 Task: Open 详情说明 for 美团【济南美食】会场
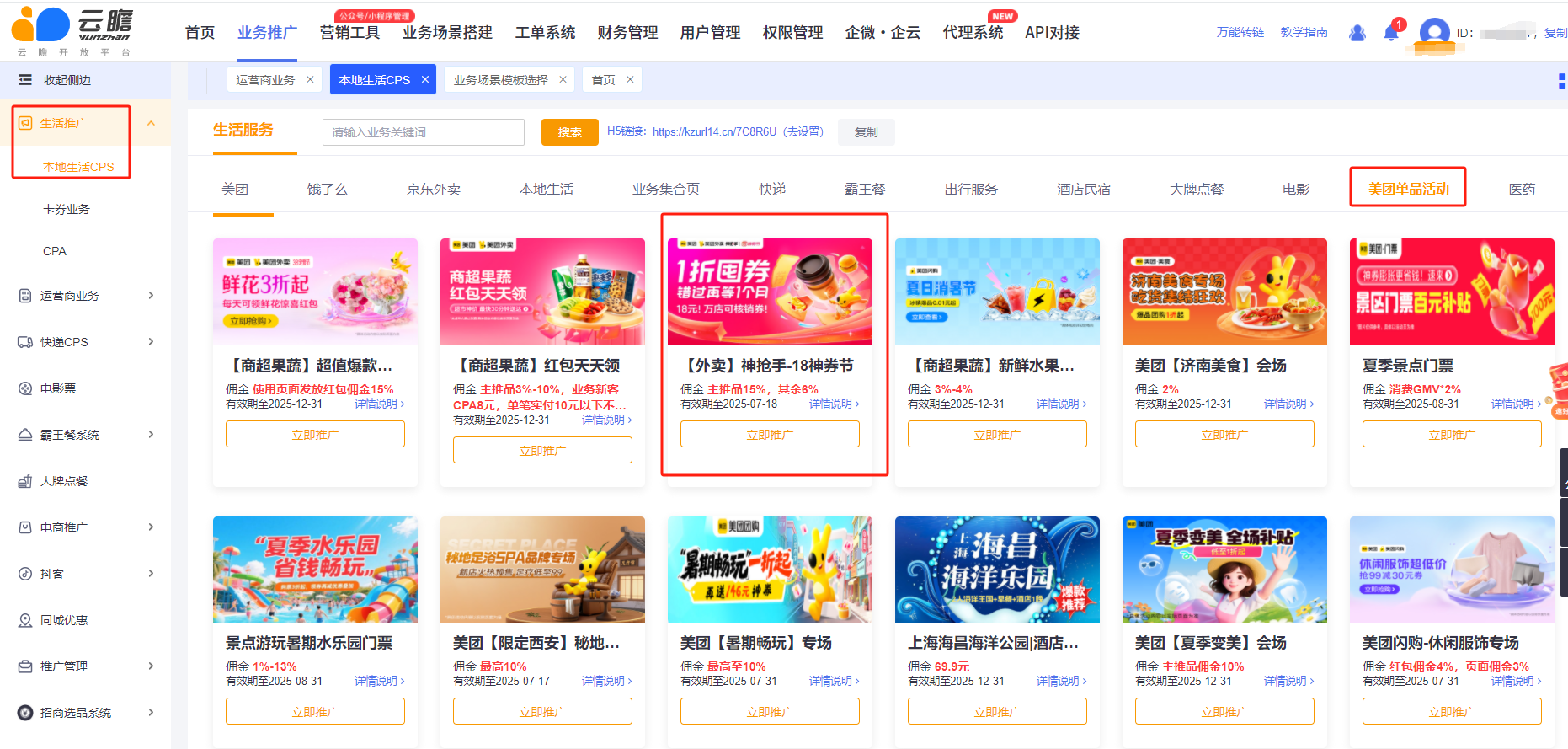pyautogui.click(x=1288, y=404)
